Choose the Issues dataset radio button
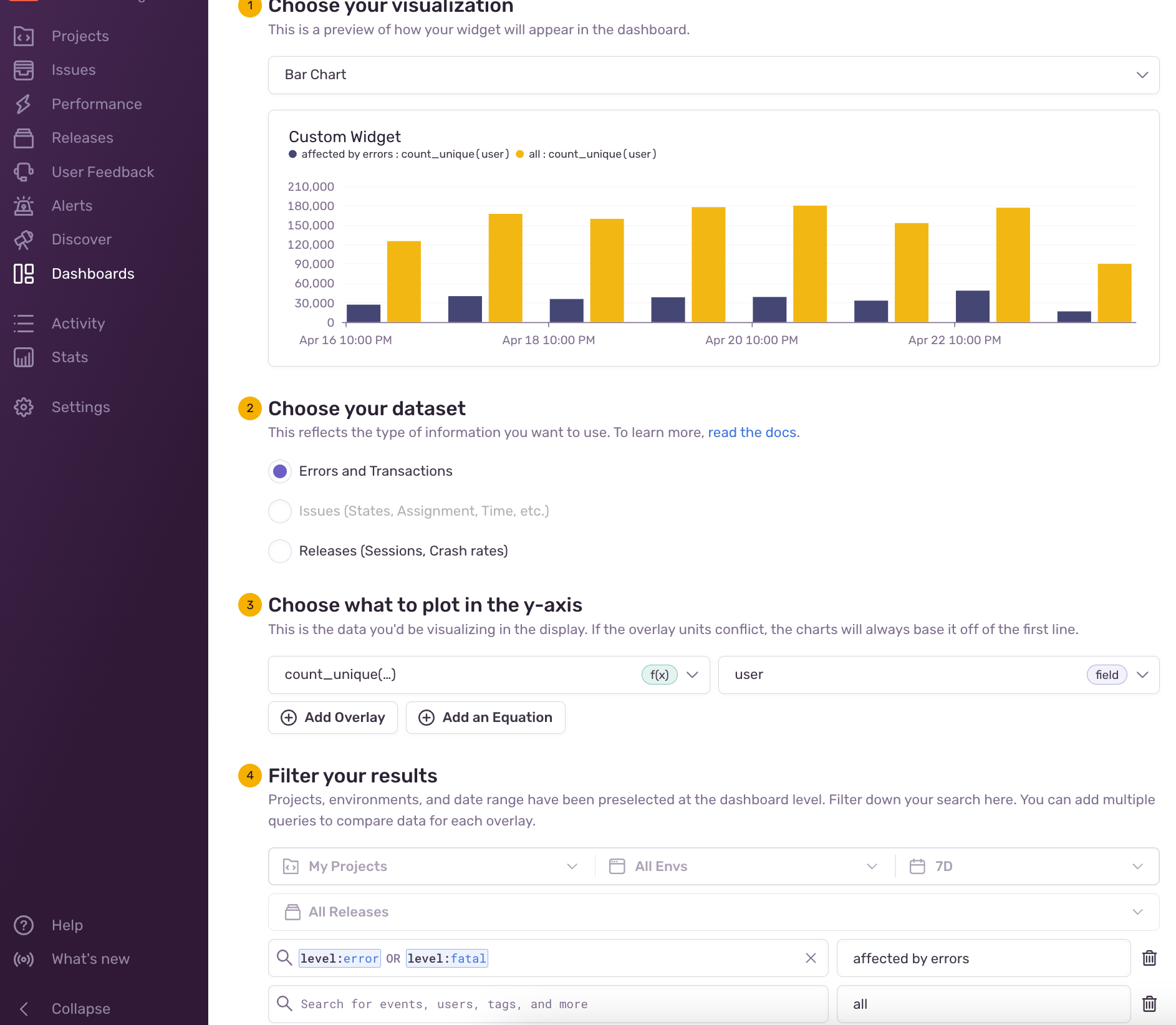Viewport: 1176px width, 1025px height. tap(280, 511)
